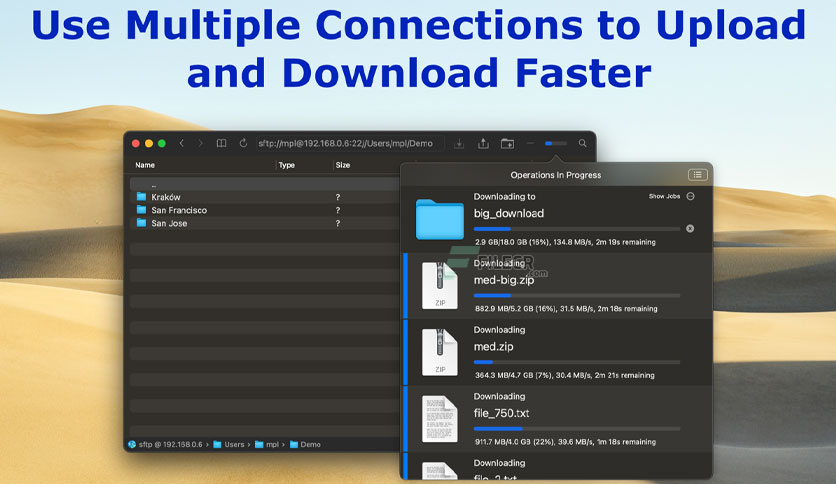Collapse jobs with the circled minus icon
The height and width of the screenshot is (484, 836).
pos(690,196)
